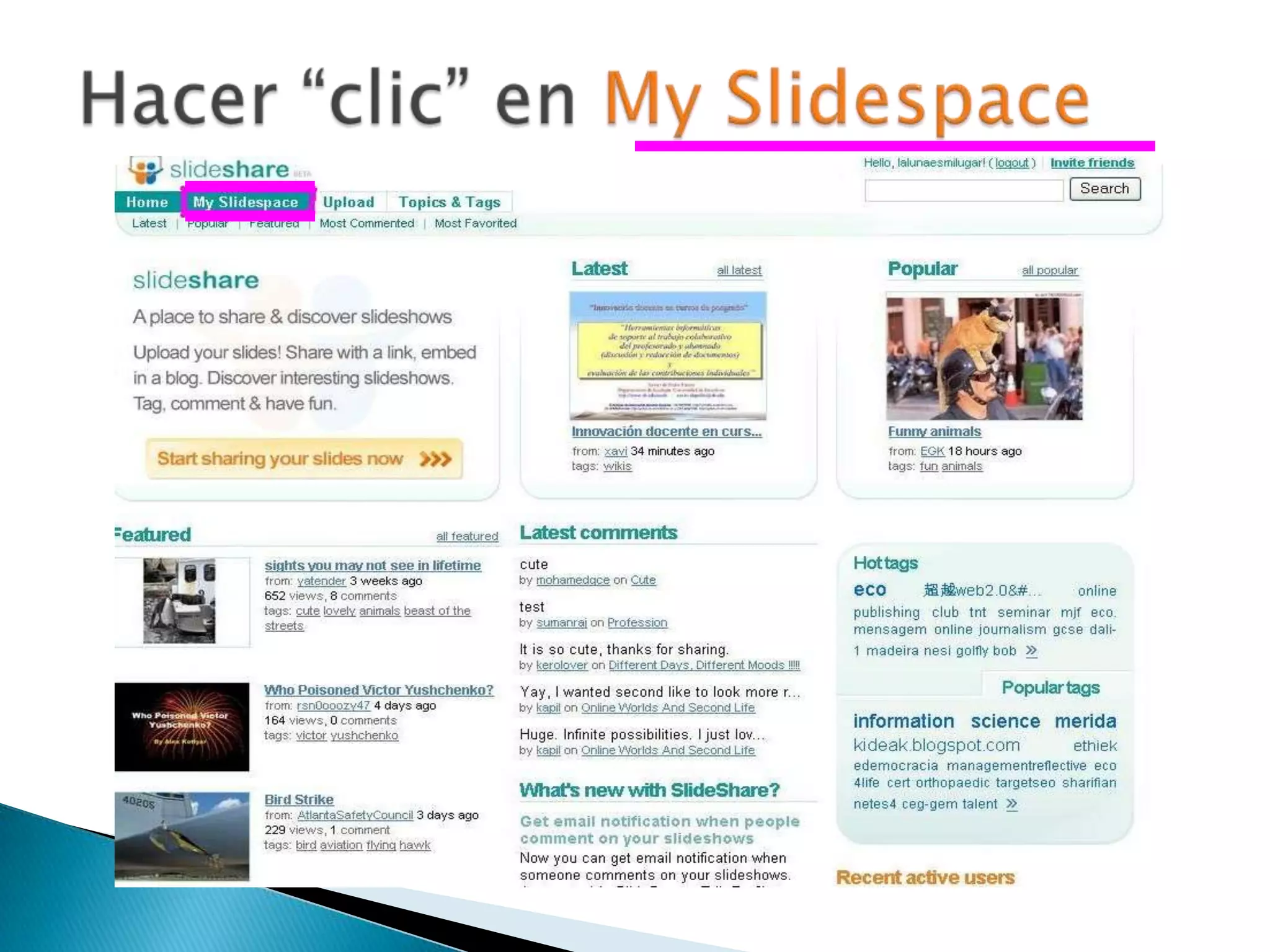Viewport: 1270px width, 952px height.
Task: Open commenter sumanraj's profile link
Action: click(x=561, y=623)
